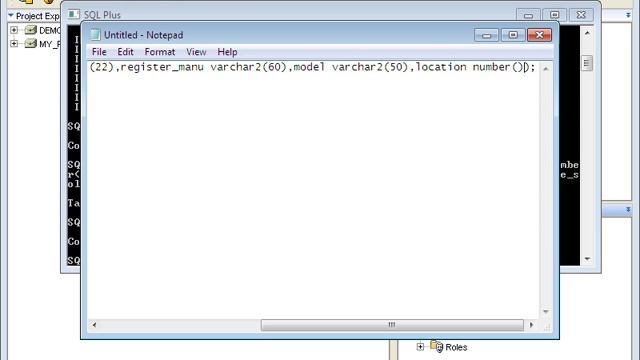This screenshot has width=640, height=360.
Task: Collapse the Project Explorer panel arrow
Action: (x=11, y=16)
